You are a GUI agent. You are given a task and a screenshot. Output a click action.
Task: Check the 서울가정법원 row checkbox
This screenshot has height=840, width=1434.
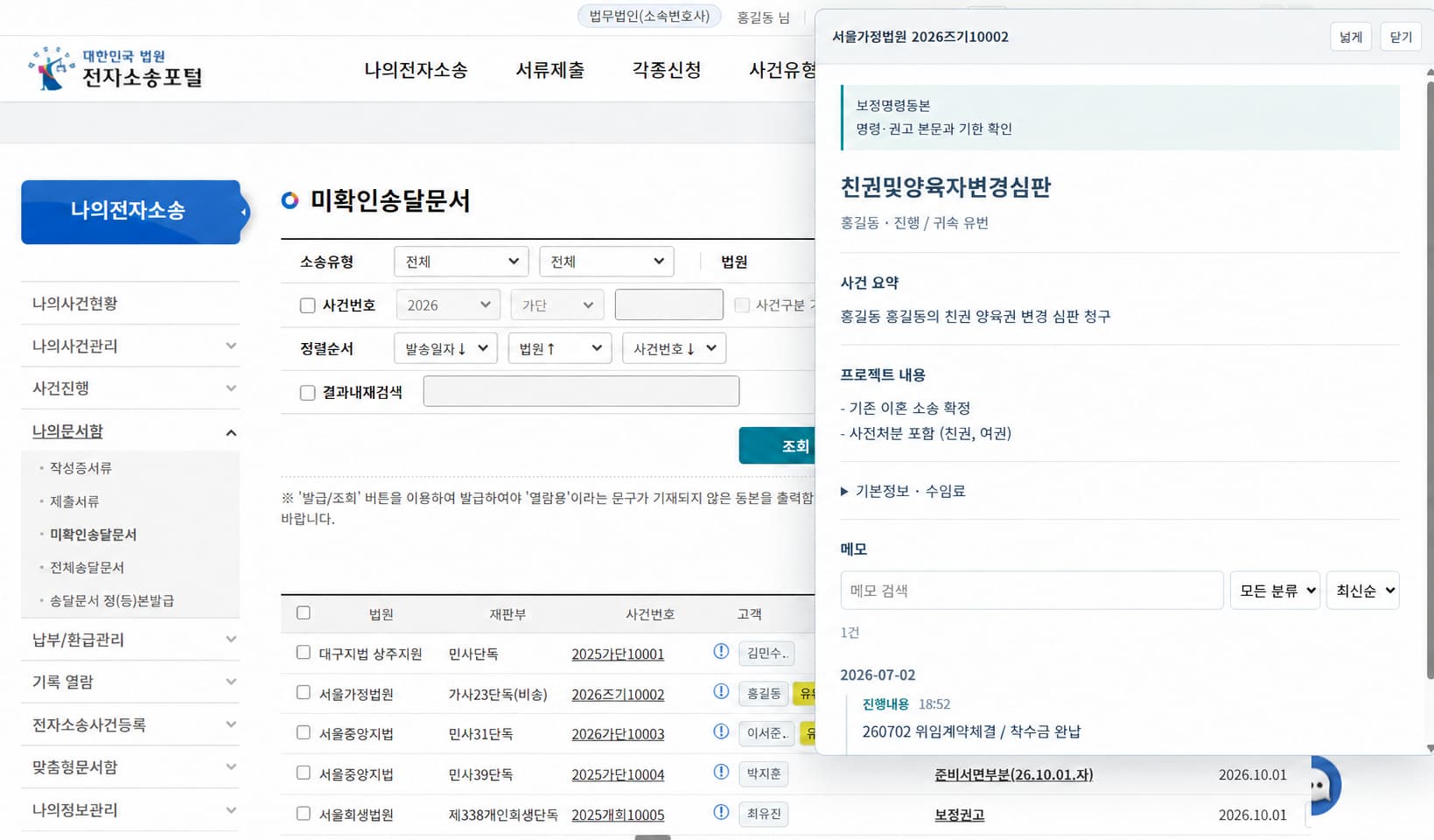pos(304,692)
